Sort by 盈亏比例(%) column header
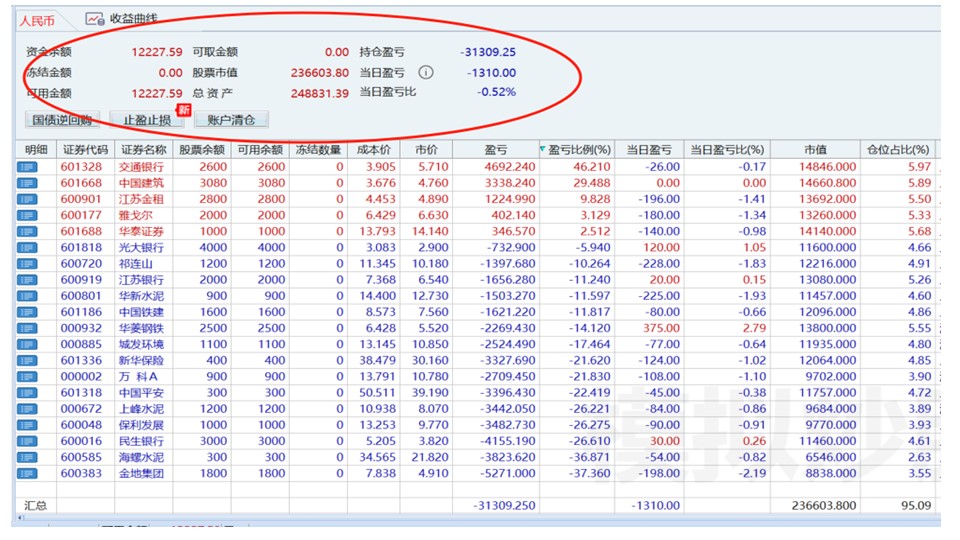Screen dimensions: 960x540 click(578, 149)
